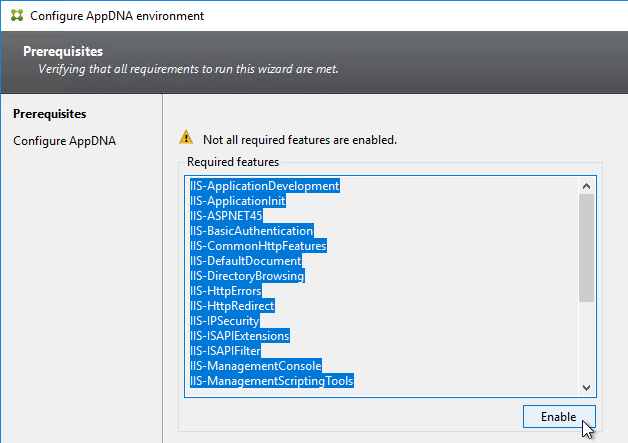Select IIS-IPSecurity in the list
The height and width of the screenshot is (443, 628).
[x=225, y=321]
